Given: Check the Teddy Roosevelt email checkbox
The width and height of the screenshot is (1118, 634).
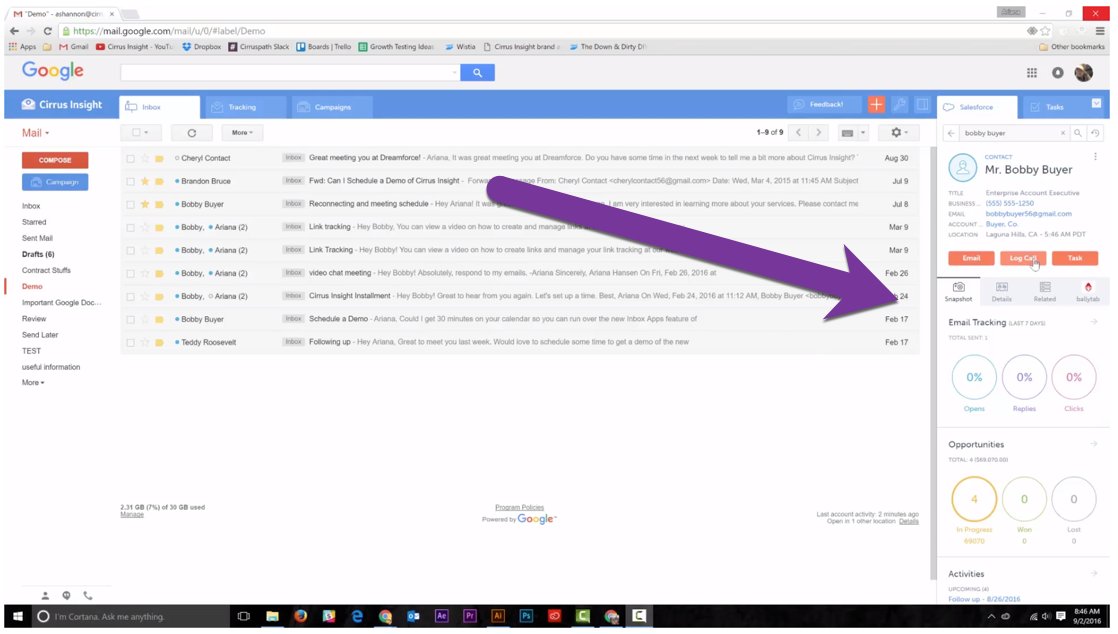Looking at the screenshot, I should pos(130,343).
